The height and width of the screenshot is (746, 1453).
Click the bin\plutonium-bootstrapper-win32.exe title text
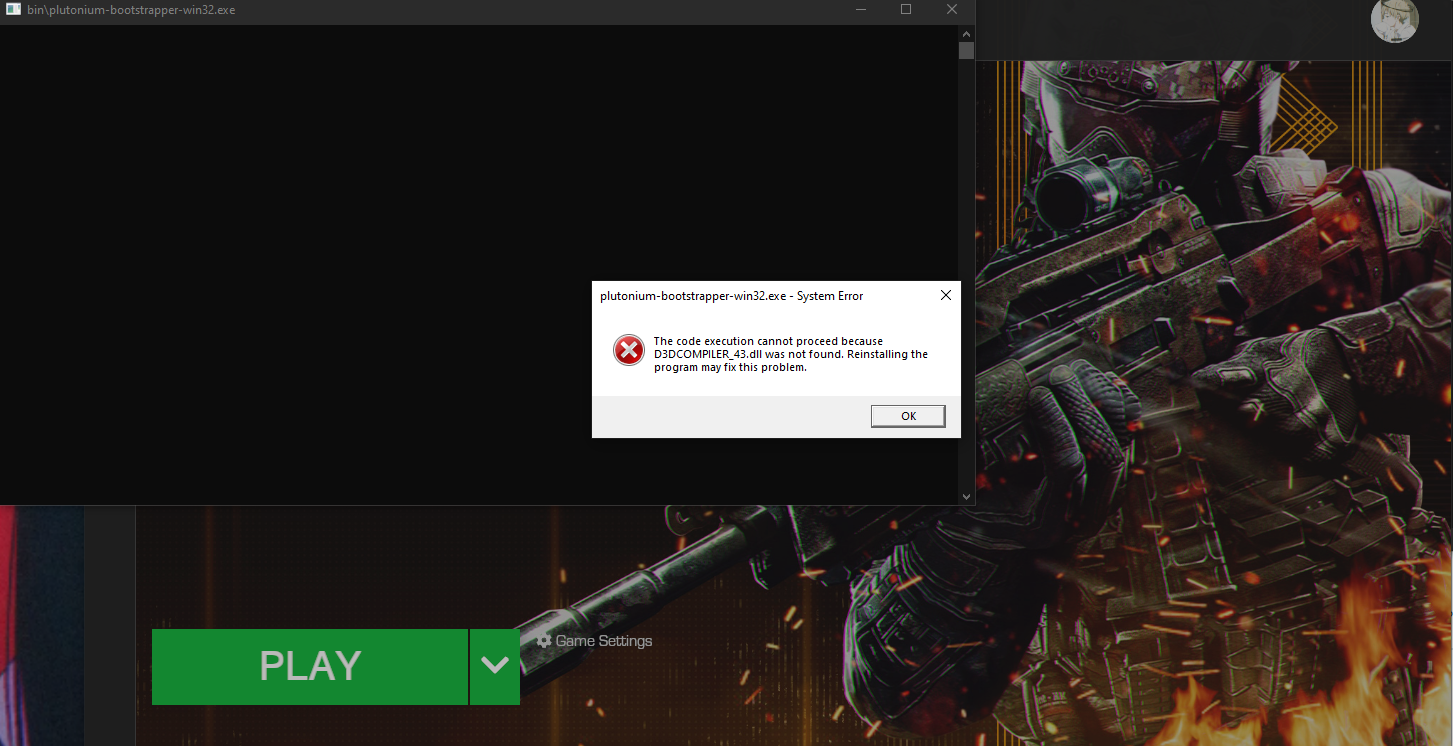(x=131, y=10)
